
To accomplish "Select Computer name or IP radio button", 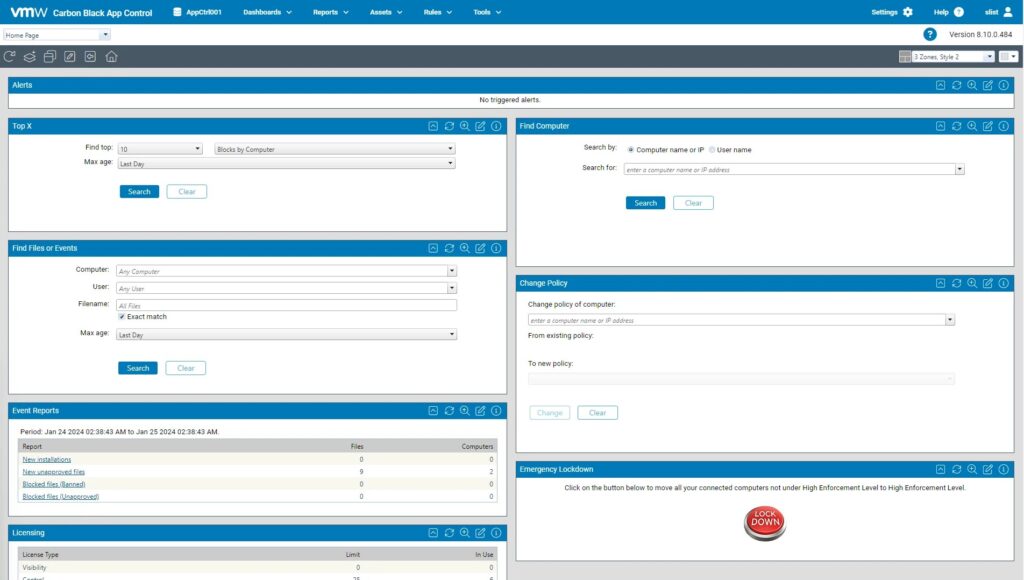I will coord(631,150).
